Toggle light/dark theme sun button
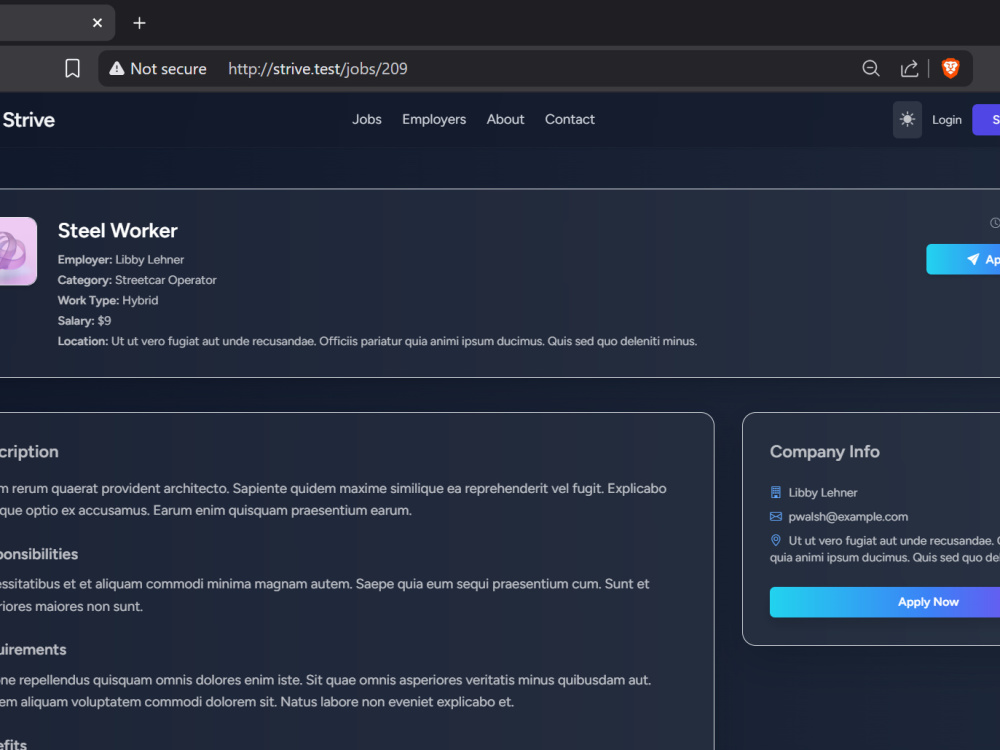Image resolution: width=1000 pixels, height=750 pixels. [x=907, y=119]
